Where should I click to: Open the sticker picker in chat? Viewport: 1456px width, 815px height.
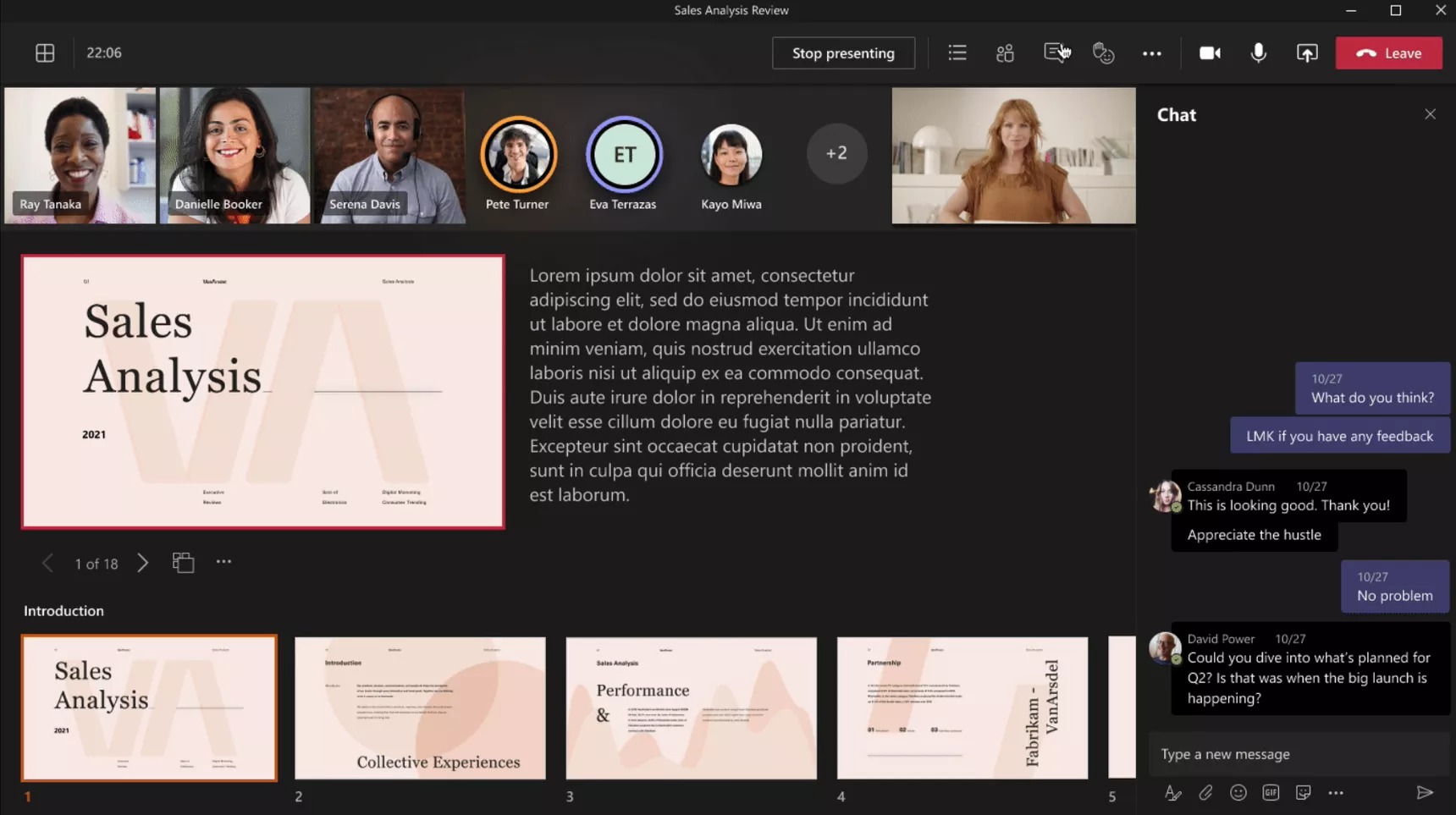1303,793
